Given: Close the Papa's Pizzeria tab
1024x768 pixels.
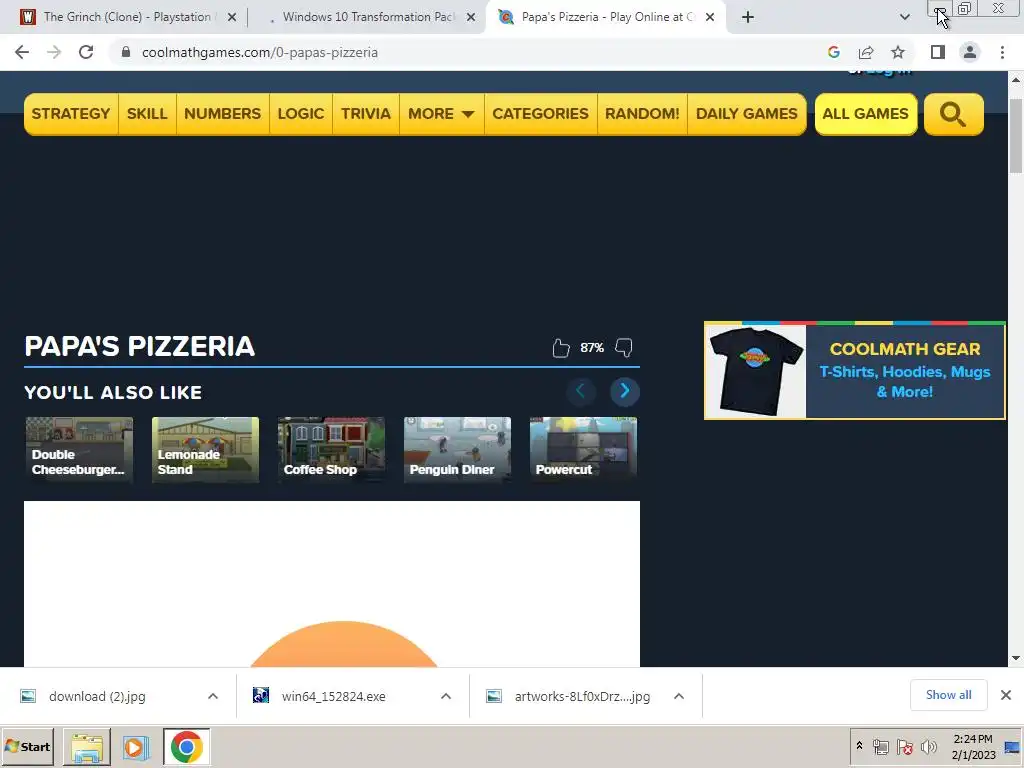Looking at the screenshot, I should (x=710, y=17).
